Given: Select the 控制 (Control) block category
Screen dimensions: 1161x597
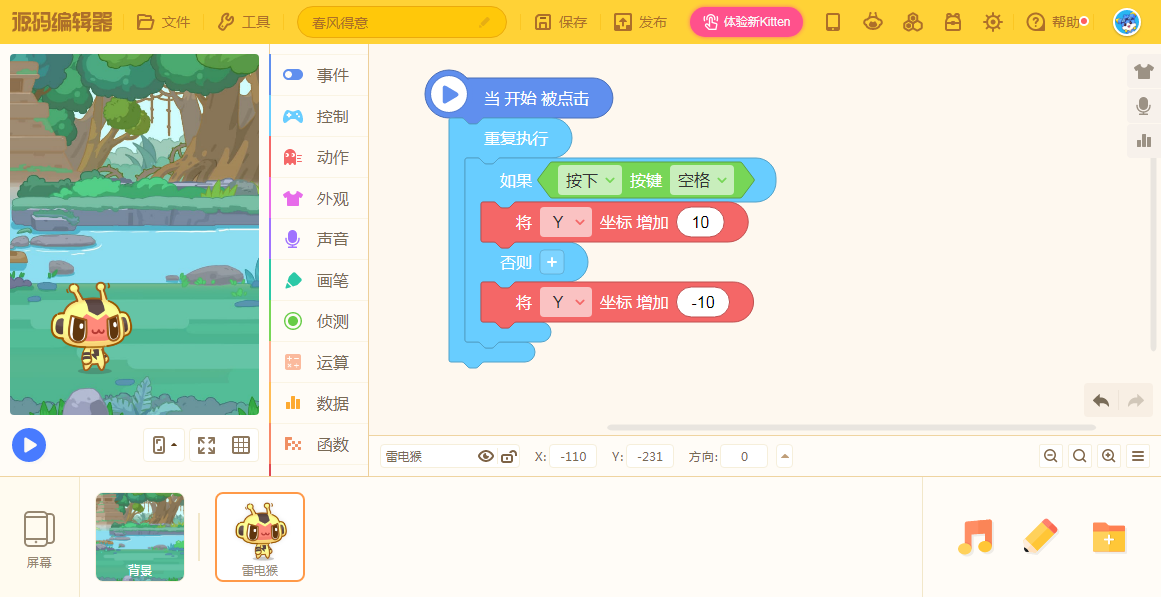Looking at the screenshot, I should [x=319, y=116].
